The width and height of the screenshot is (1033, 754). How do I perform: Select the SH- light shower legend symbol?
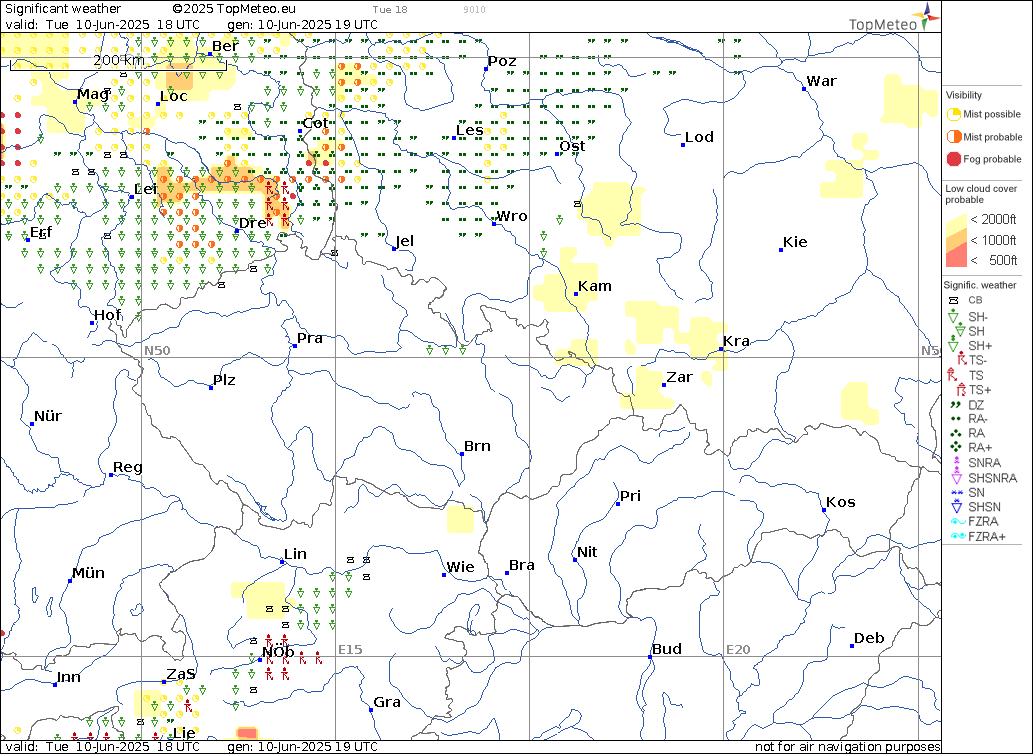click(953, 317)
